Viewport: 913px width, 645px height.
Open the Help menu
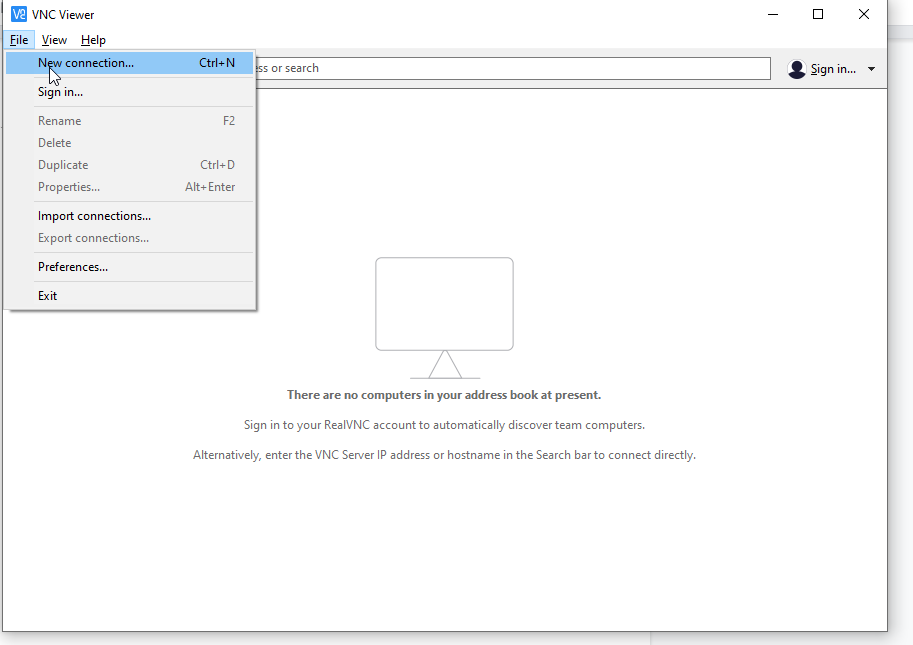93,40
